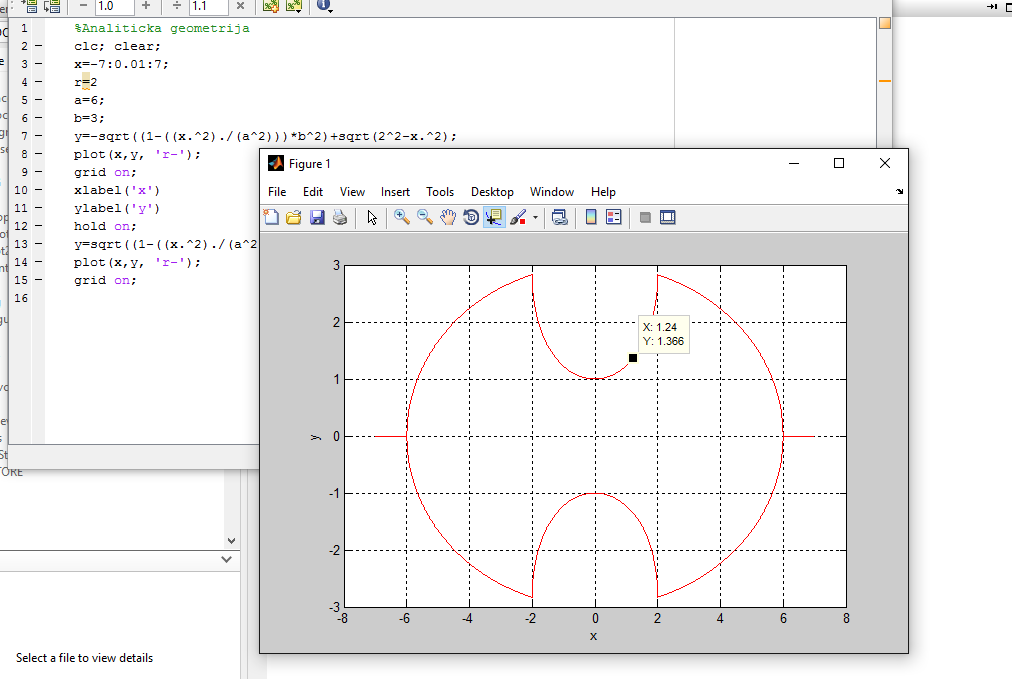Expand the details panel chevron
The image size is (1012, 679).
click(x=225, y=561)
